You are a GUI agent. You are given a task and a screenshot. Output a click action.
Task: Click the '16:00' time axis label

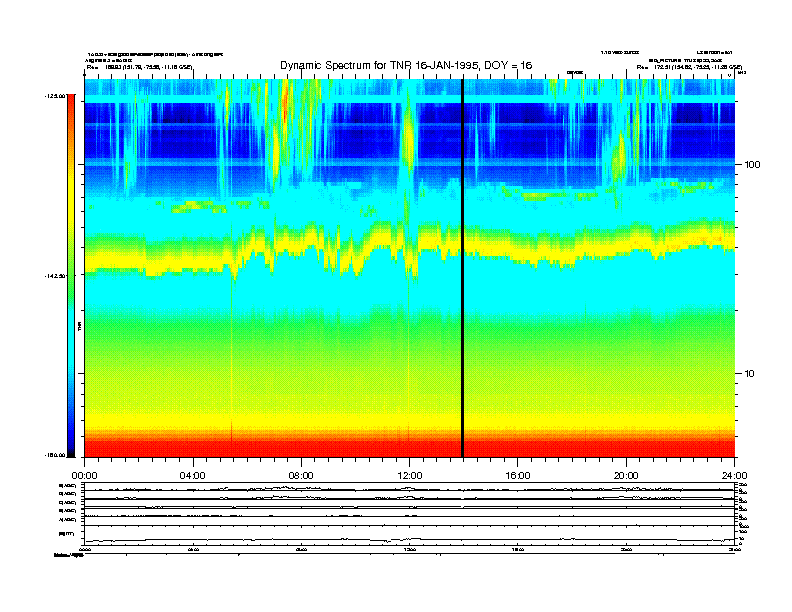click(518, 476)
